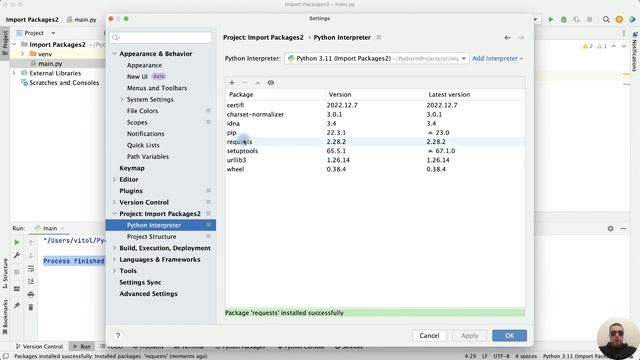Click the Package column header
This screenshot has width=640, height=360.
[x=275, y=94]
